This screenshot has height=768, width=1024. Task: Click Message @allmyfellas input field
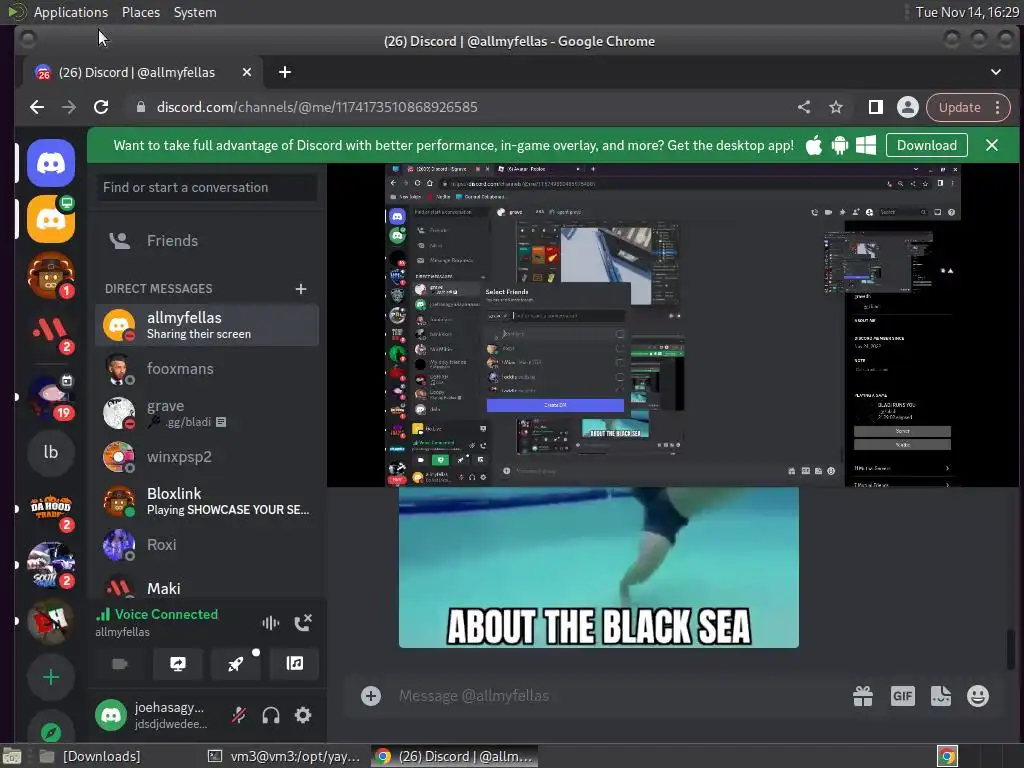614,696
